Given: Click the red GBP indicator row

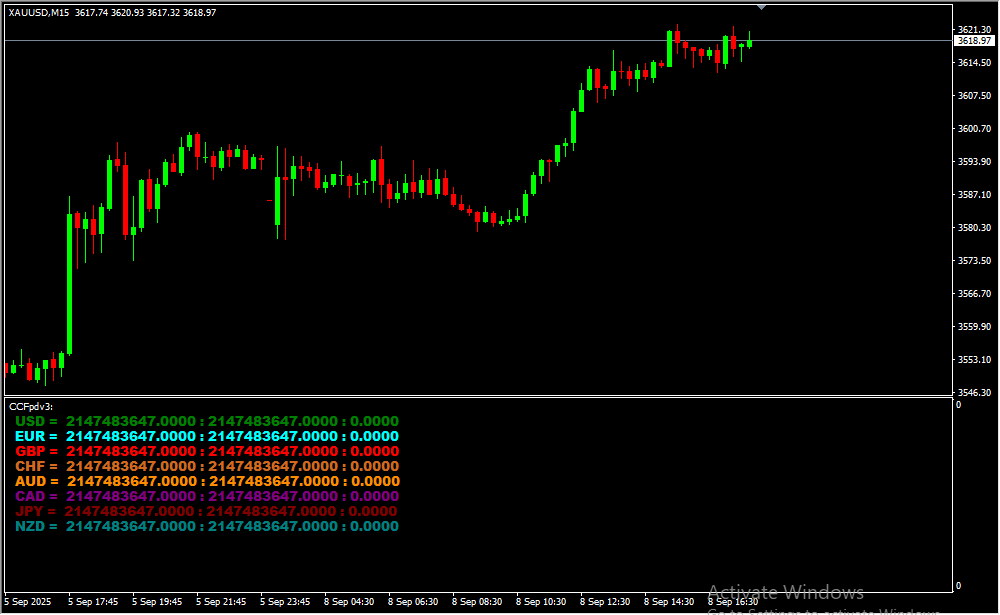Looking at the screenshot, I should [206, 451].
